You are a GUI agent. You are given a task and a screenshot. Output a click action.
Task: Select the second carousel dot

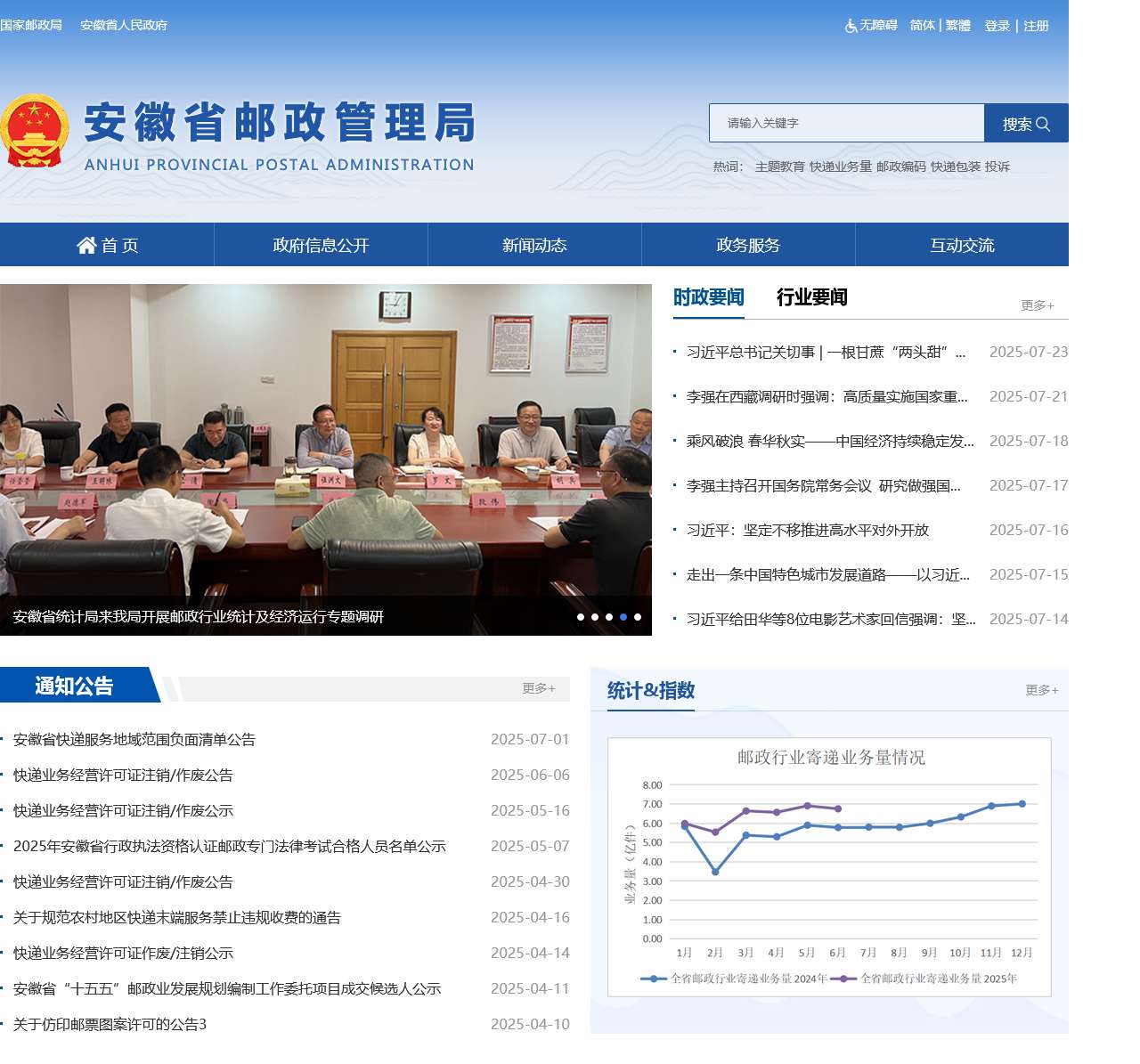(x=595, y=617)
